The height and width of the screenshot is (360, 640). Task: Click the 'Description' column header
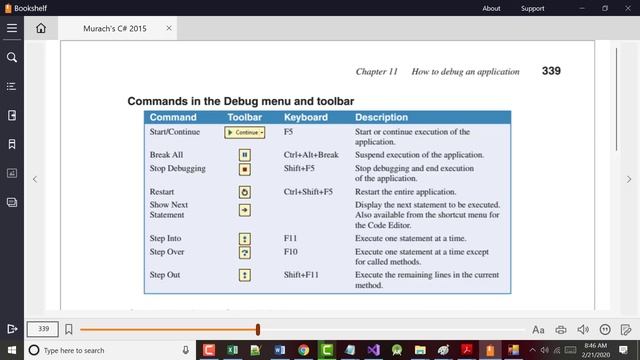coord(381,117)
